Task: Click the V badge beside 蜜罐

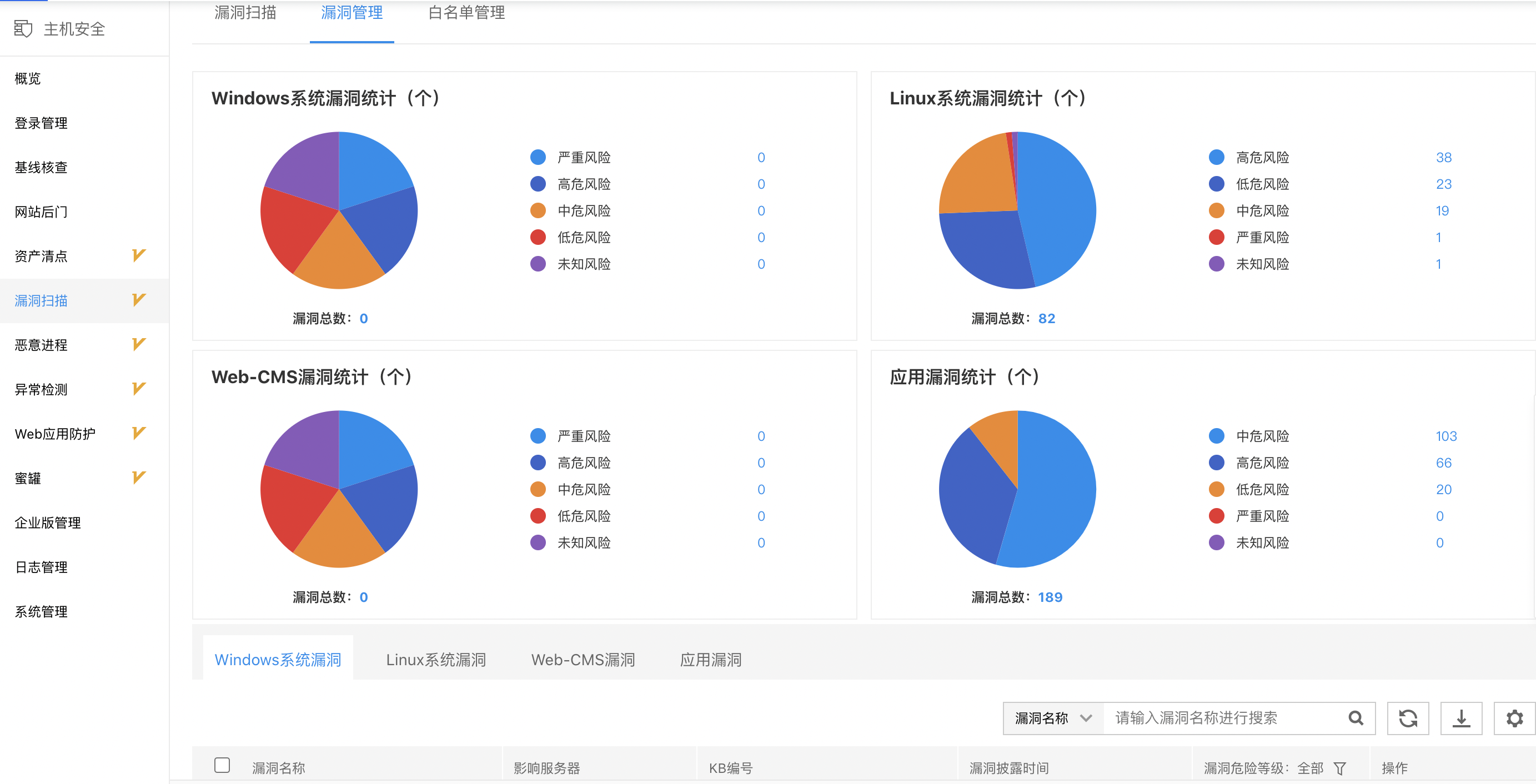Action: pyautogui.click(x=138, y=478)
